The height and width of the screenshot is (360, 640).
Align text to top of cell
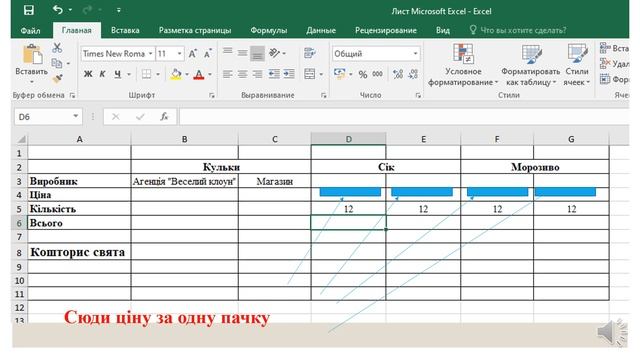(228, 52)
